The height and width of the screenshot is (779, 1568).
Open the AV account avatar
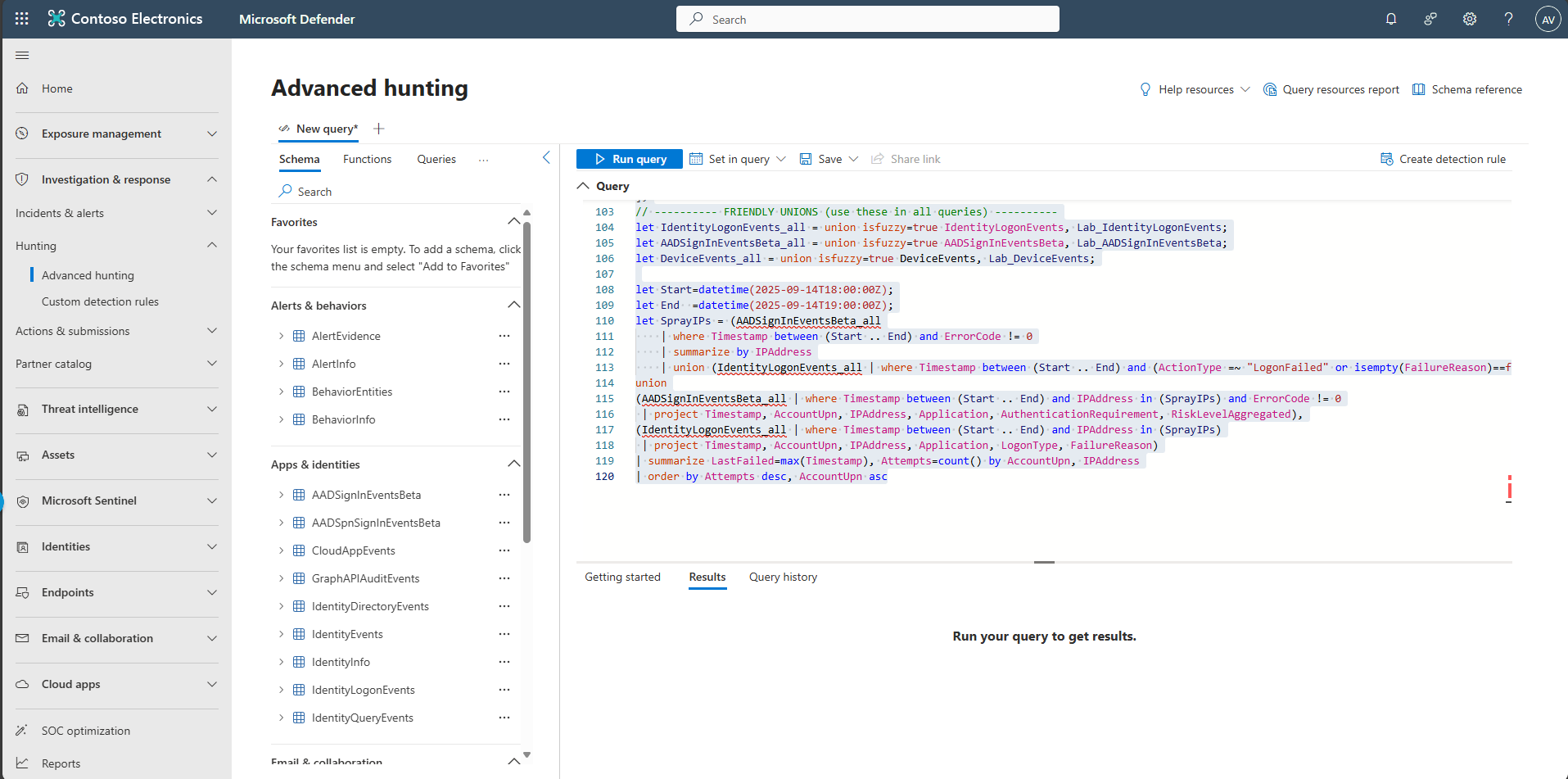coord(1548,19)
